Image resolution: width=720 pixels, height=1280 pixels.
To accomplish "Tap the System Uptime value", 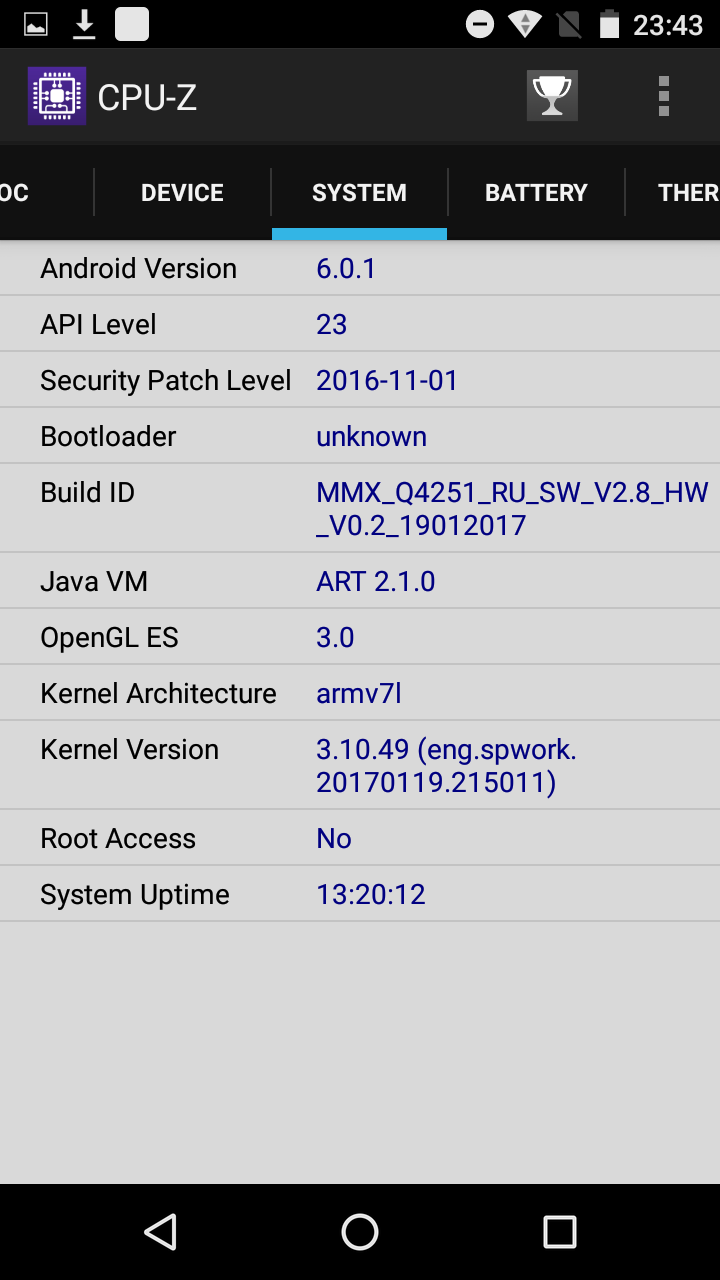I will (371, 894).
